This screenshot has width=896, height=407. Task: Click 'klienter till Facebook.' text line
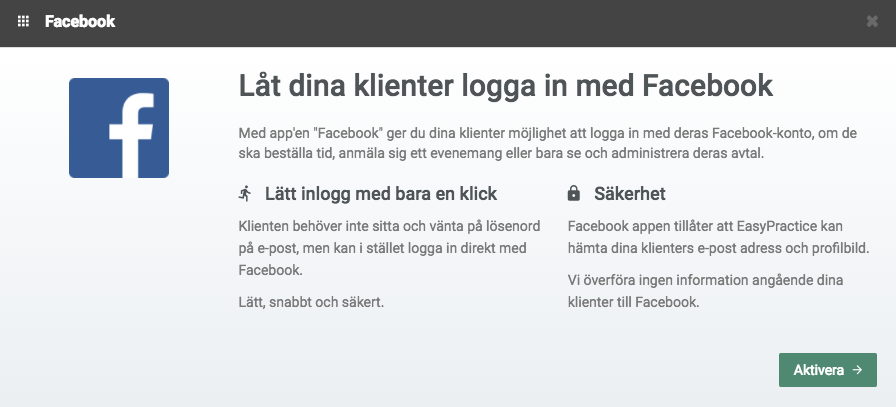tap(633, 302)
